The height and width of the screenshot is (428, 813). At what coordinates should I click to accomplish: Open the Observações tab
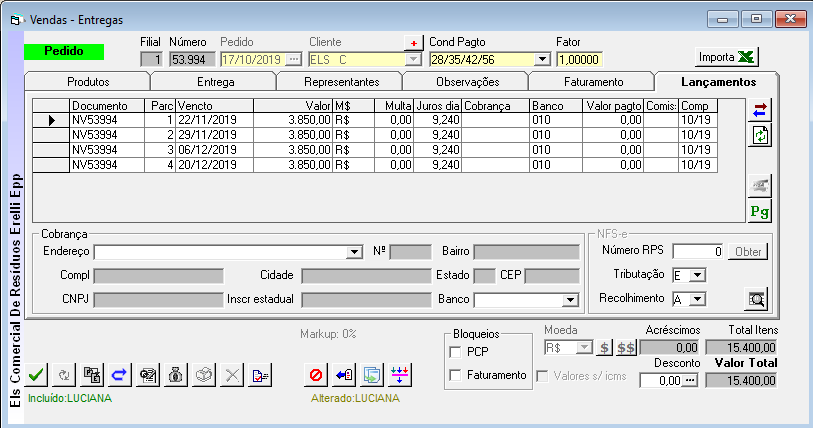point(467,82)
